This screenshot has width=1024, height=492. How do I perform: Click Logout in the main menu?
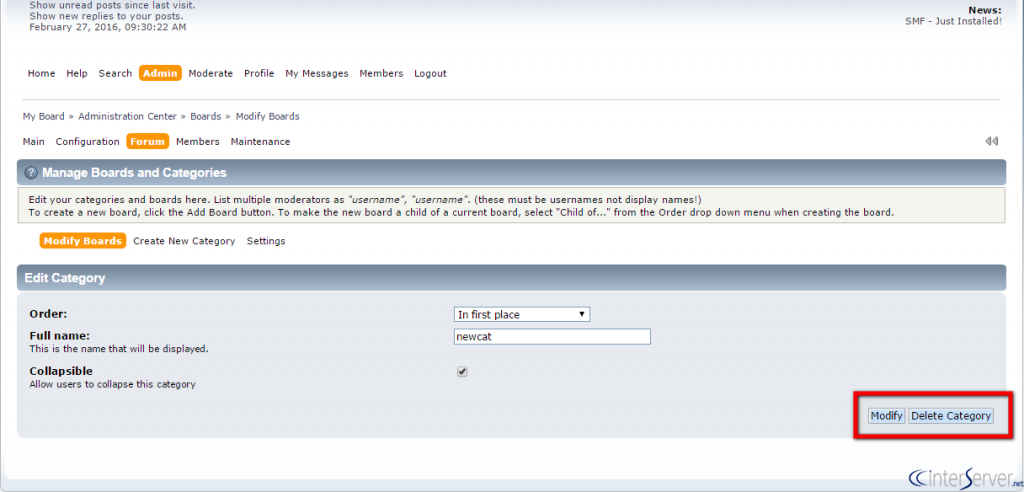coord(430,73)
